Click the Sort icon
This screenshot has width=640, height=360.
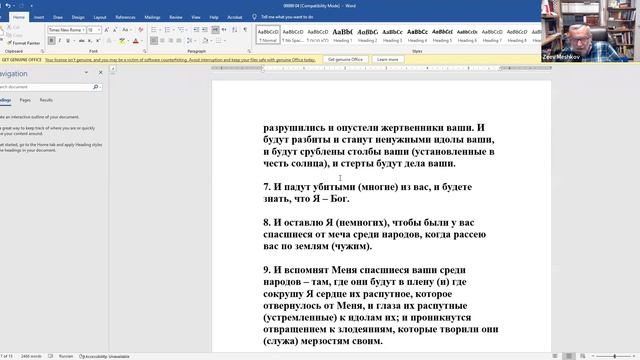[x=235, y=30]
